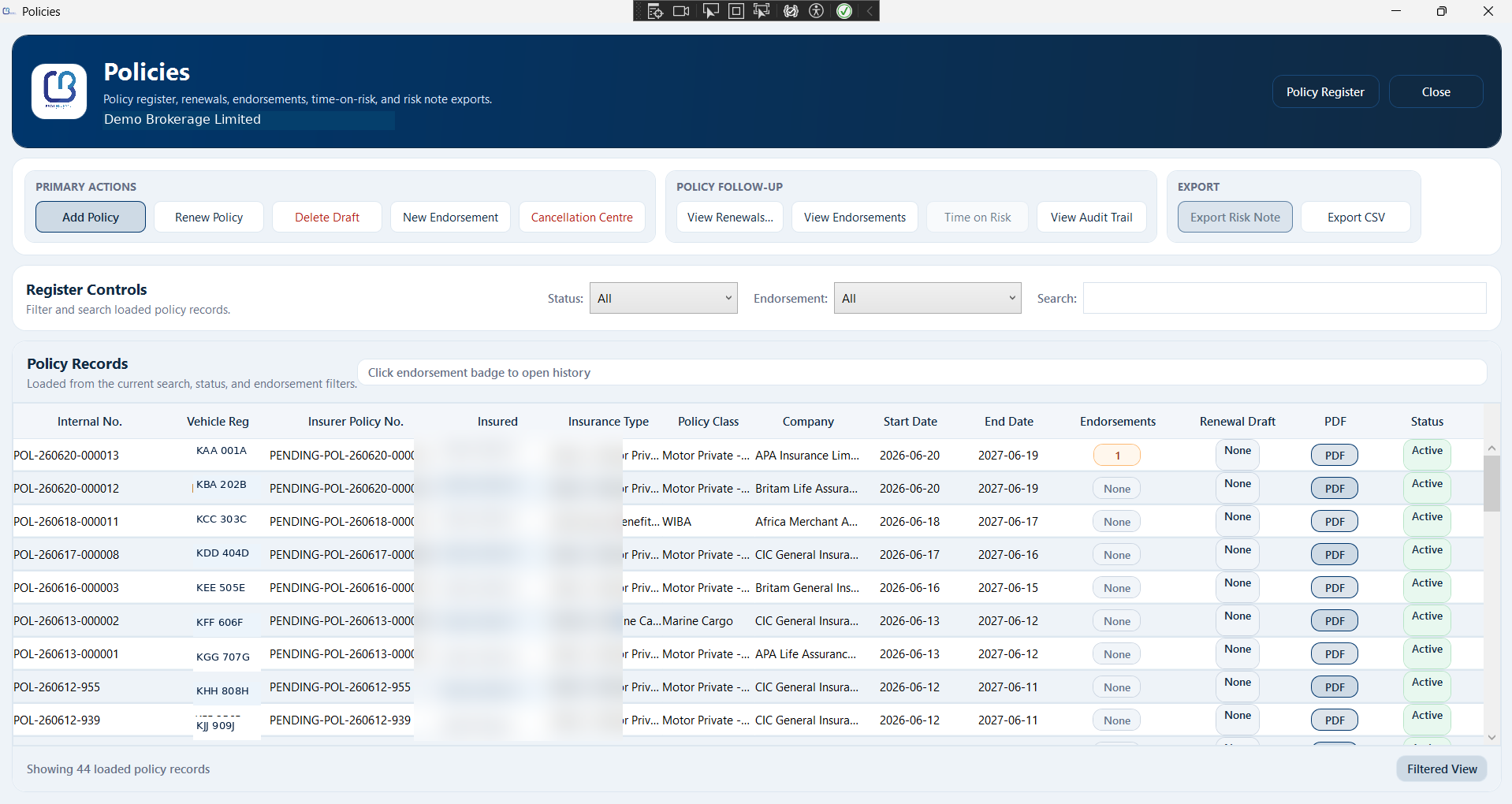Viewport: 1512px width, 804px height.
Task: Click Export CSV button
Action: (x=1356, y=217)
